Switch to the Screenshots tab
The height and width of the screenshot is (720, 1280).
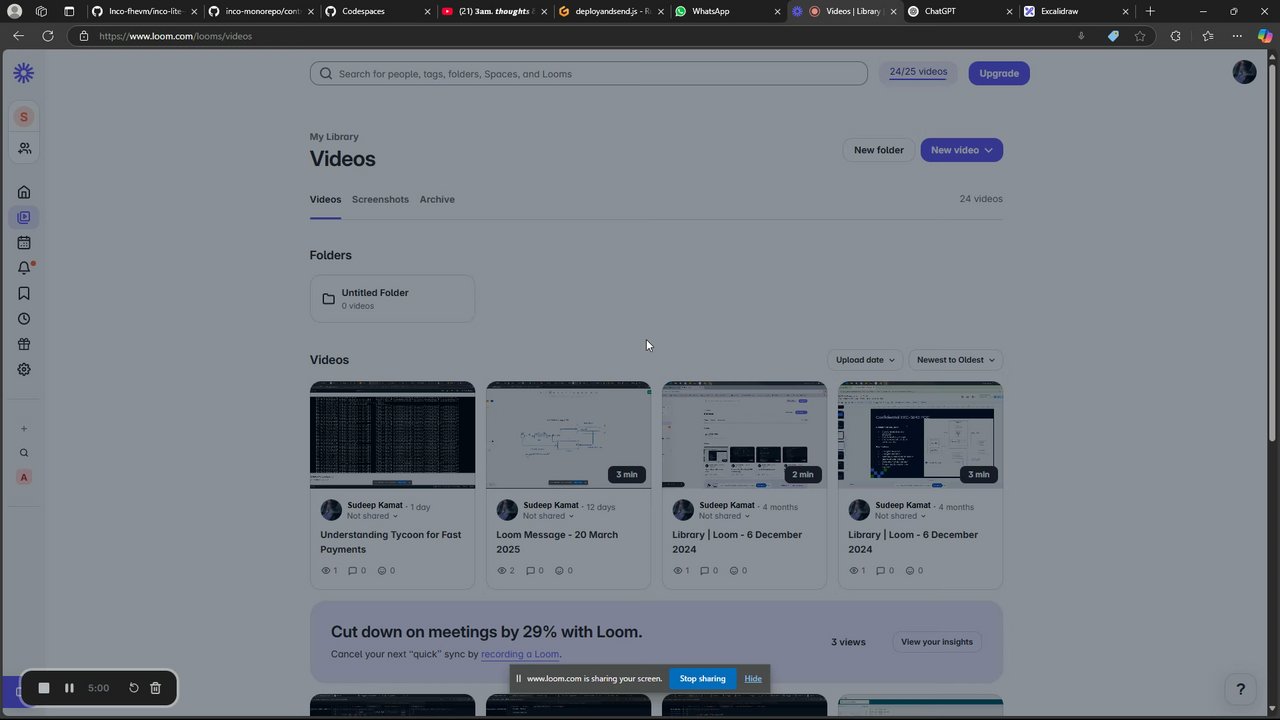click(x=380, y=199)
